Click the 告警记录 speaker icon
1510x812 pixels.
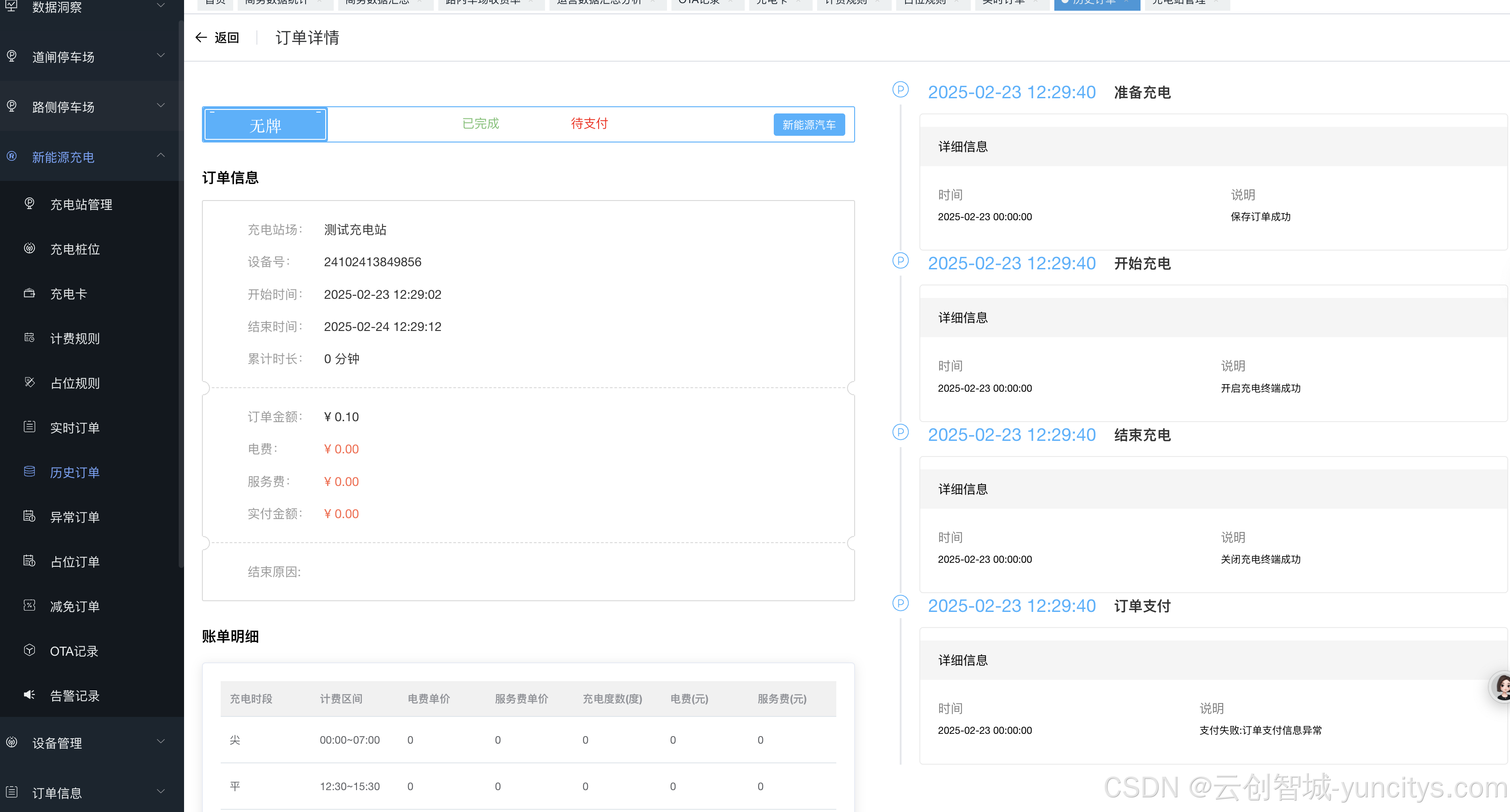tap(29, 695)
